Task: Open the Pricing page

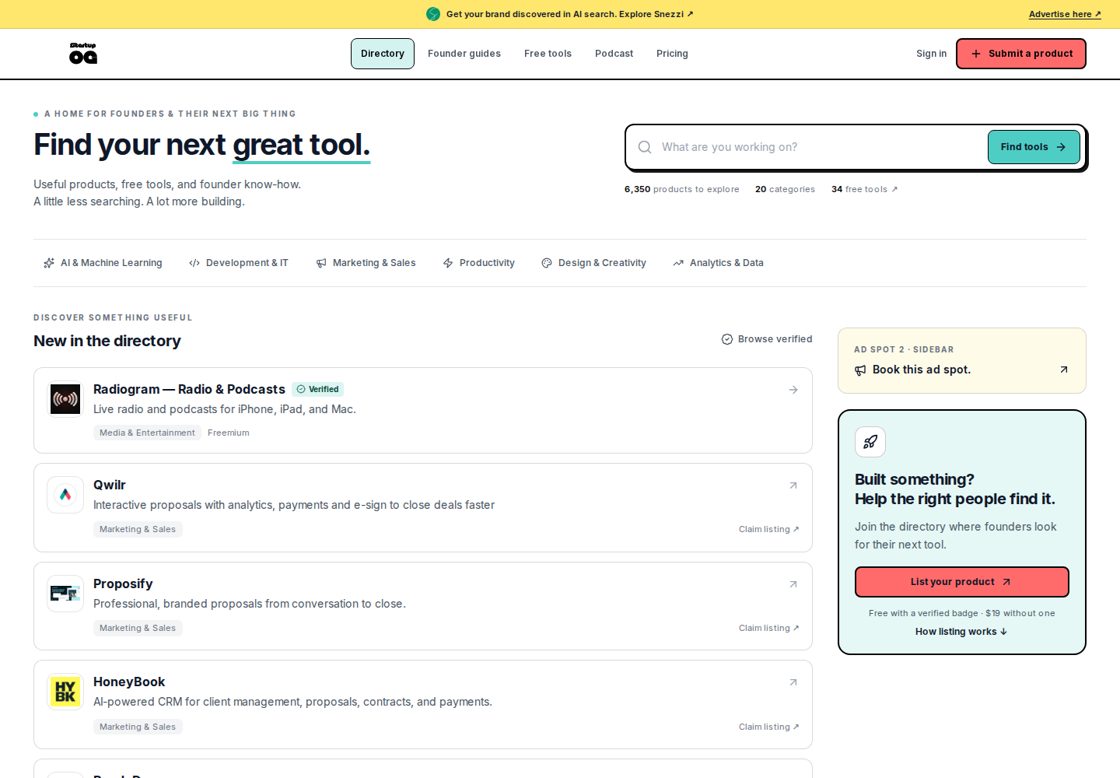Action: [x=672, y=54]
